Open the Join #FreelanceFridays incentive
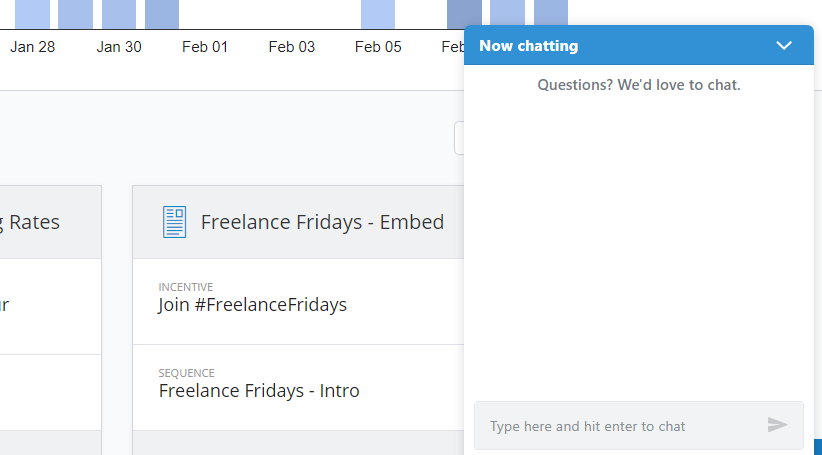The image size is (822, 455). coord(253,305)
